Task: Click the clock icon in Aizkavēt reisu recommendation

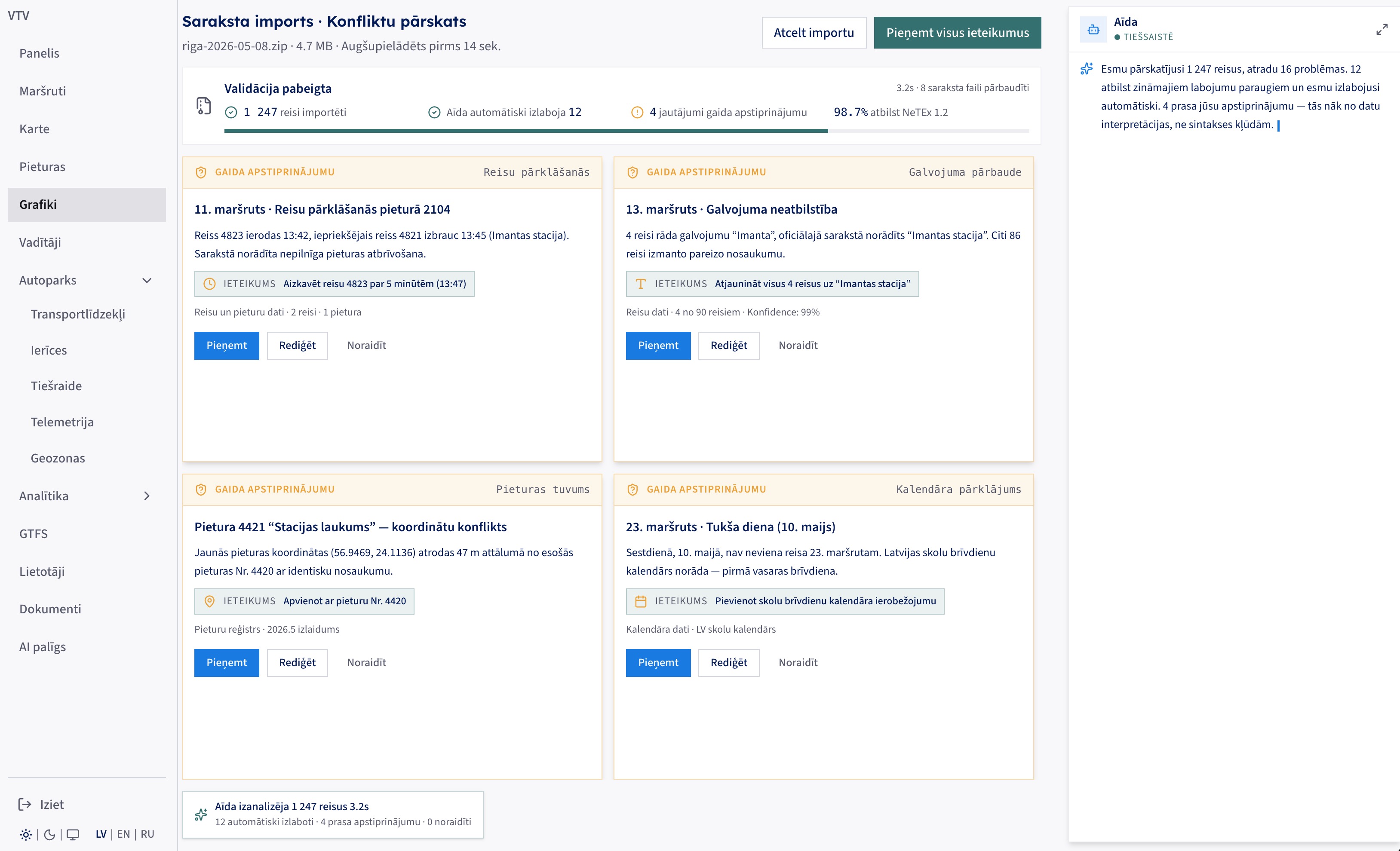Action: click(x=210, y=284)
